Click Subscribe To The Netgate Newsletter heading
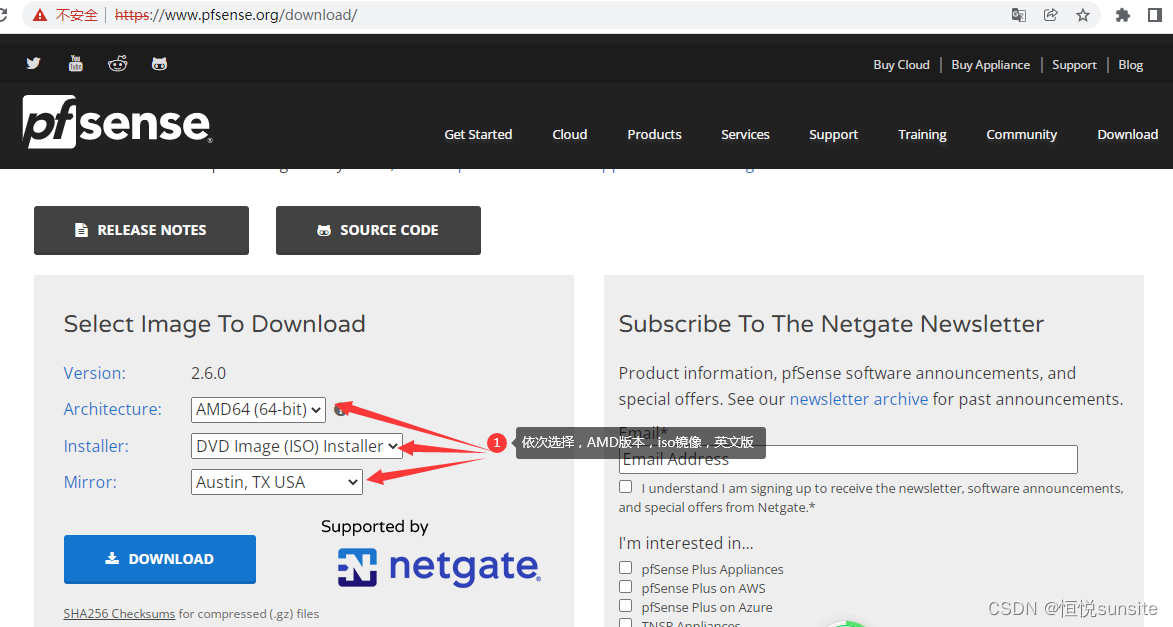 pos(831,324)
